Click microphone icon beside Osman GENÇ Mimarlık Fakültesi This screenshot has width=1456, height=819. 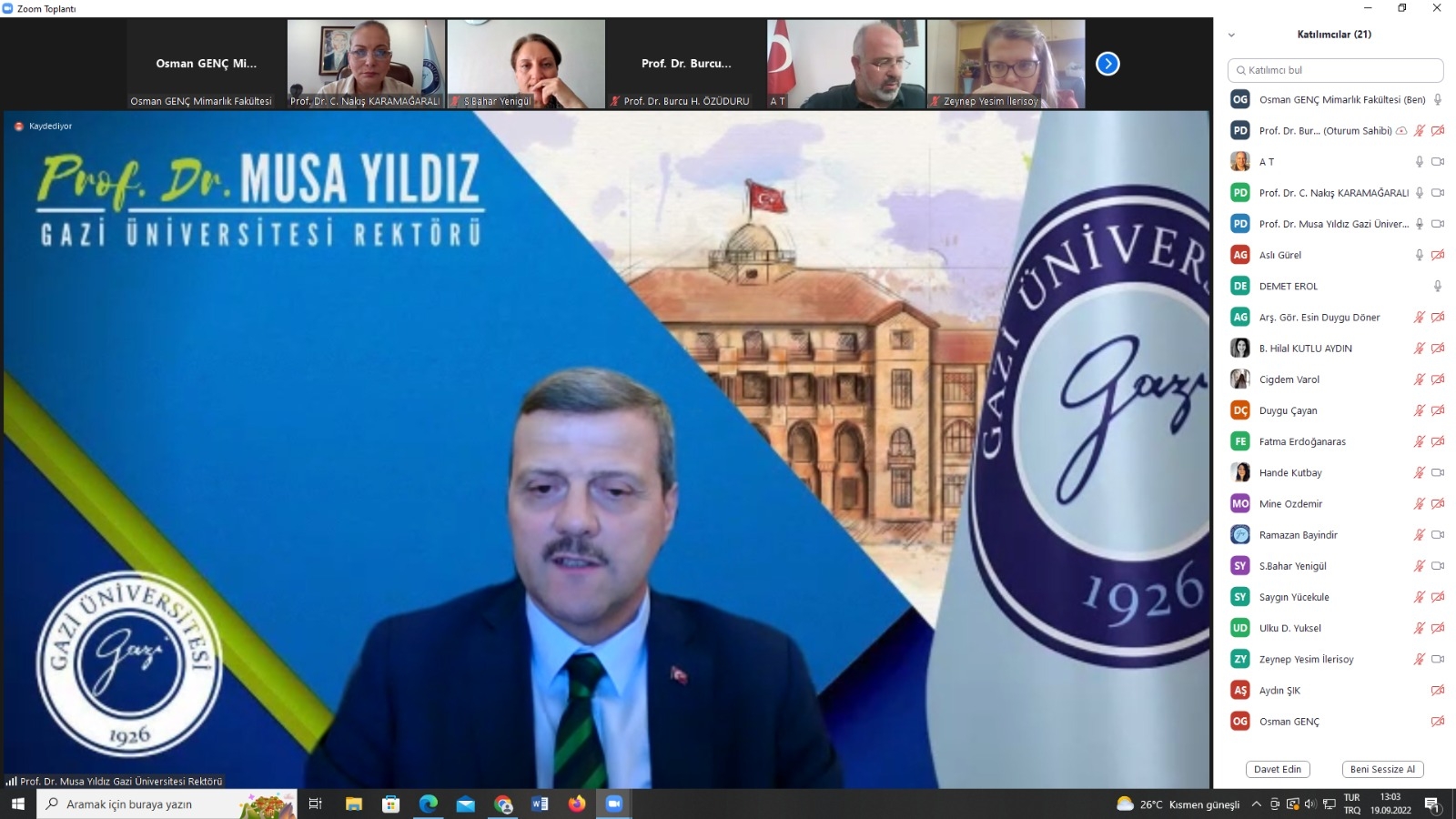pyautogui.click(x=1438, y=100)
